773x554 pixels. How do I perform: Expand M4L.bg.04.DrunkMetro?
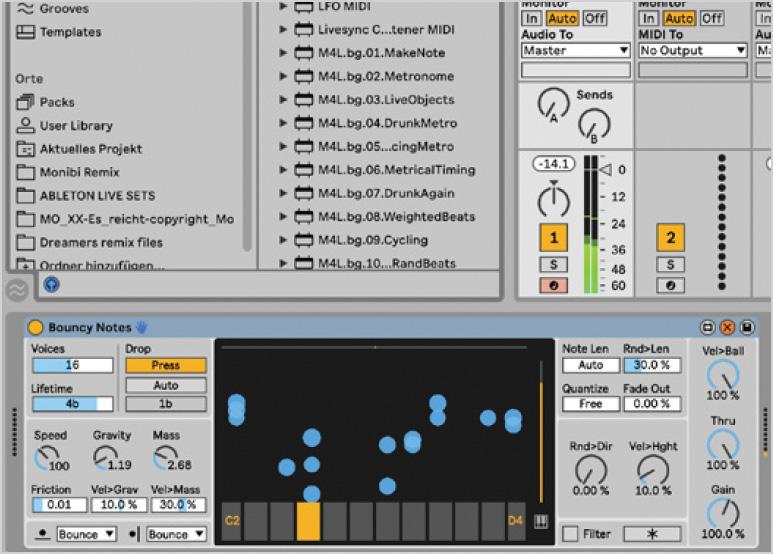point(283,123)
